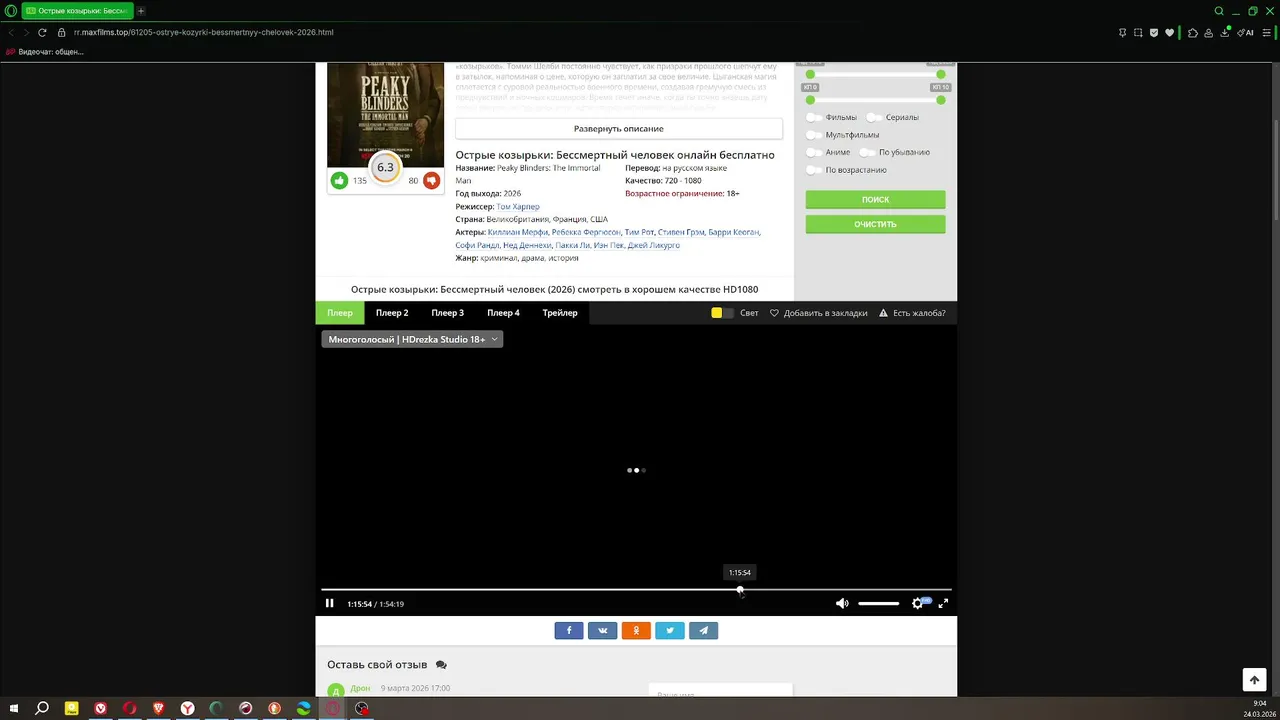Launch Vivaldi from the taskbar

[x=100, y=708]
